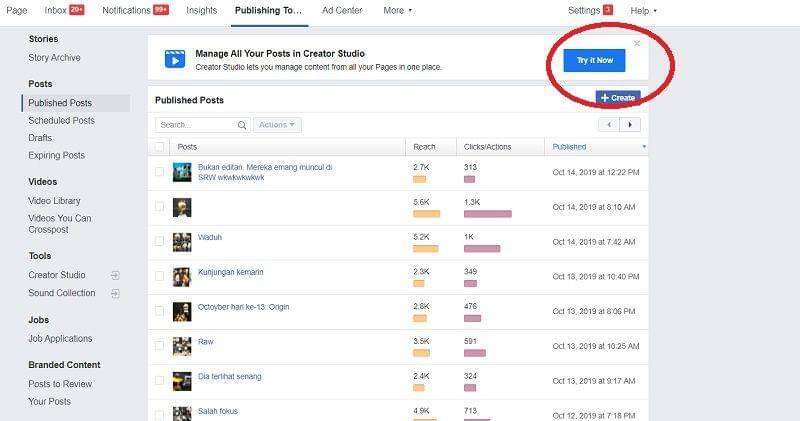Open Sound Collection external link icon
Image resolution: width=800 pixels, height=421 pixels.
click(x=115, y=293)
